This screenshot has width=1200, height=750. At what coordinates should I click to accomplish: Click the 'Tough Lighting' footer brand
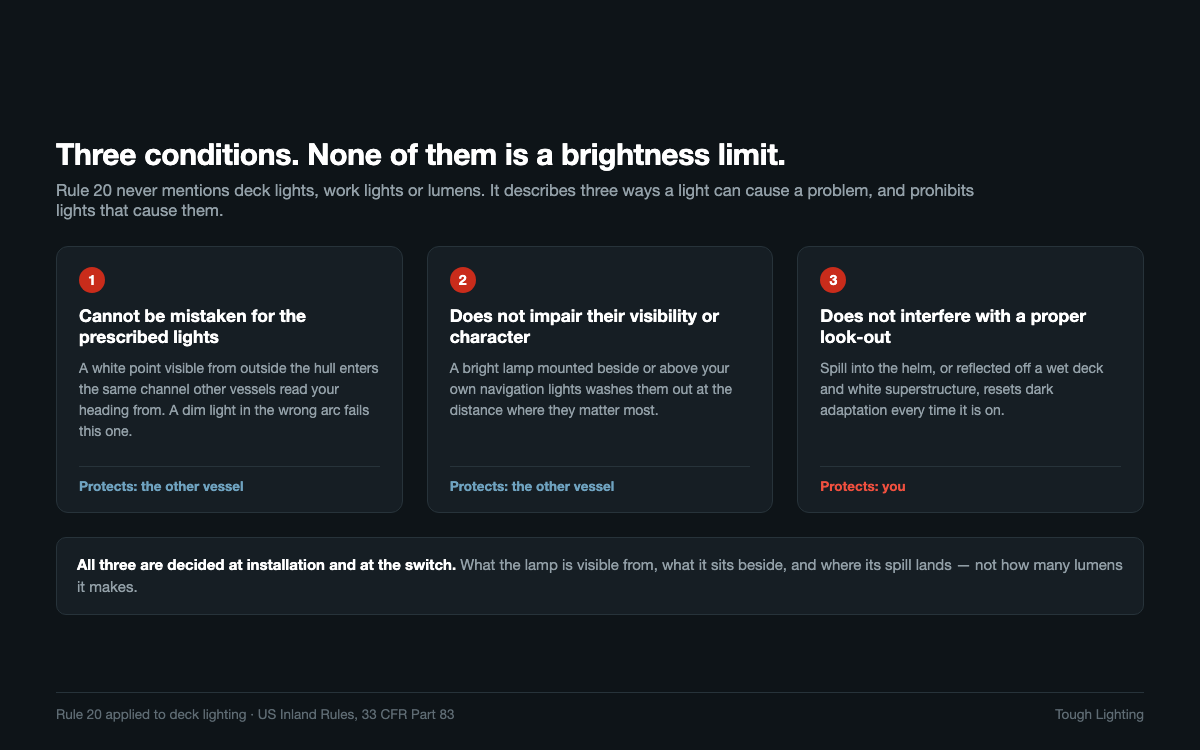click(1099, 714)
